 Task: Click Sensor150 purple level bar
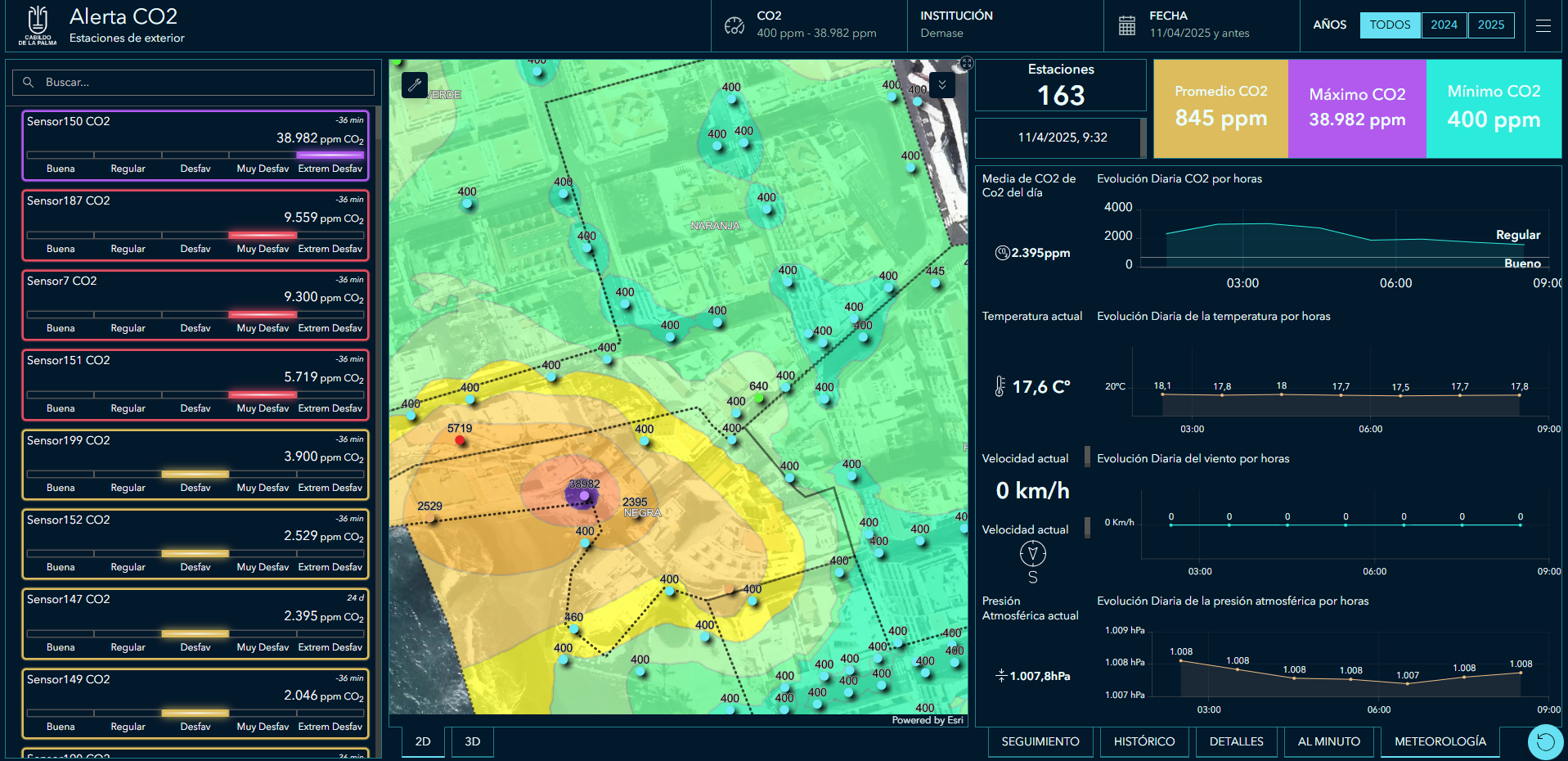330,155
